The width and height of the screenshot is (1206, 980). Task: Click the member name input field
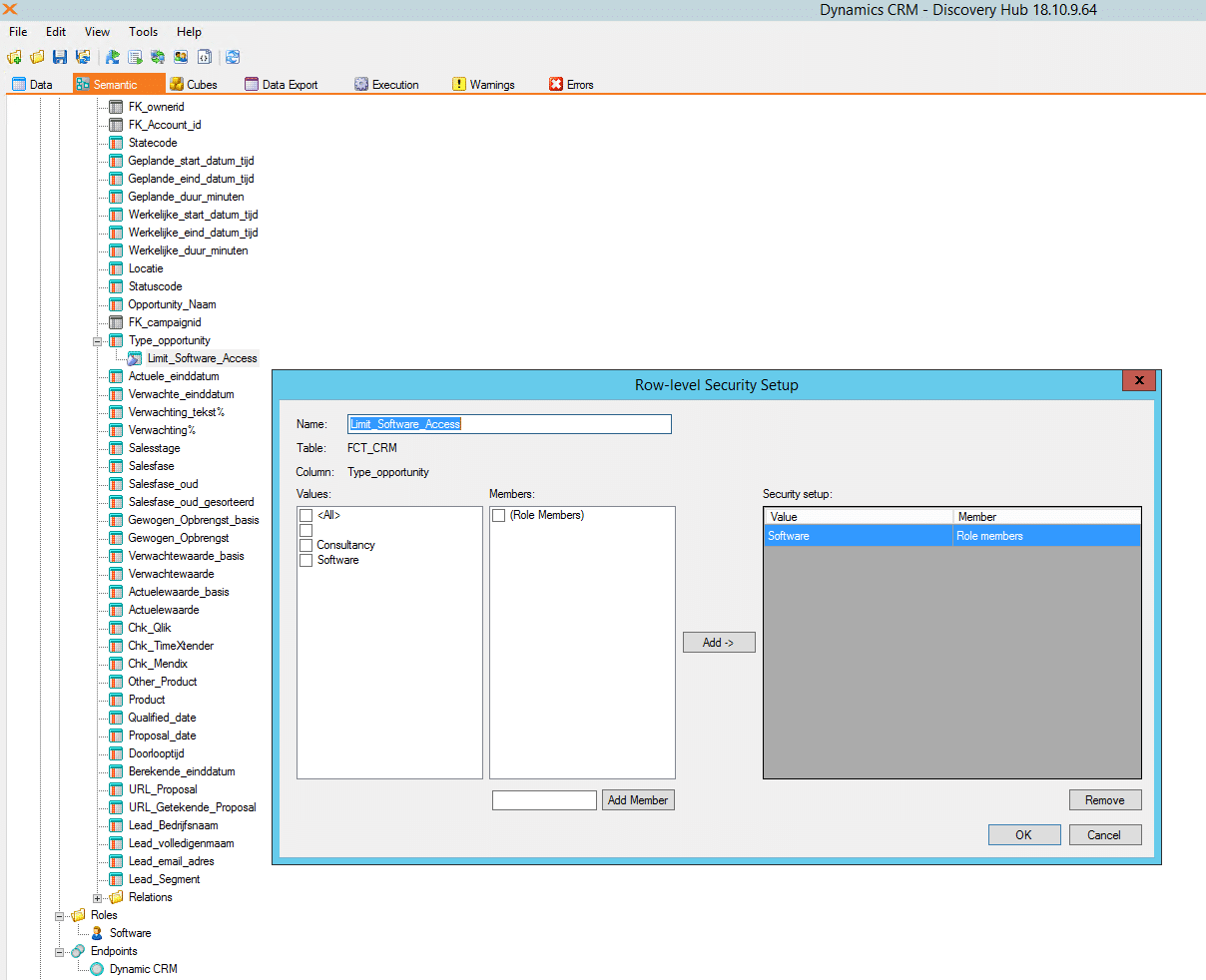[543, 799]
